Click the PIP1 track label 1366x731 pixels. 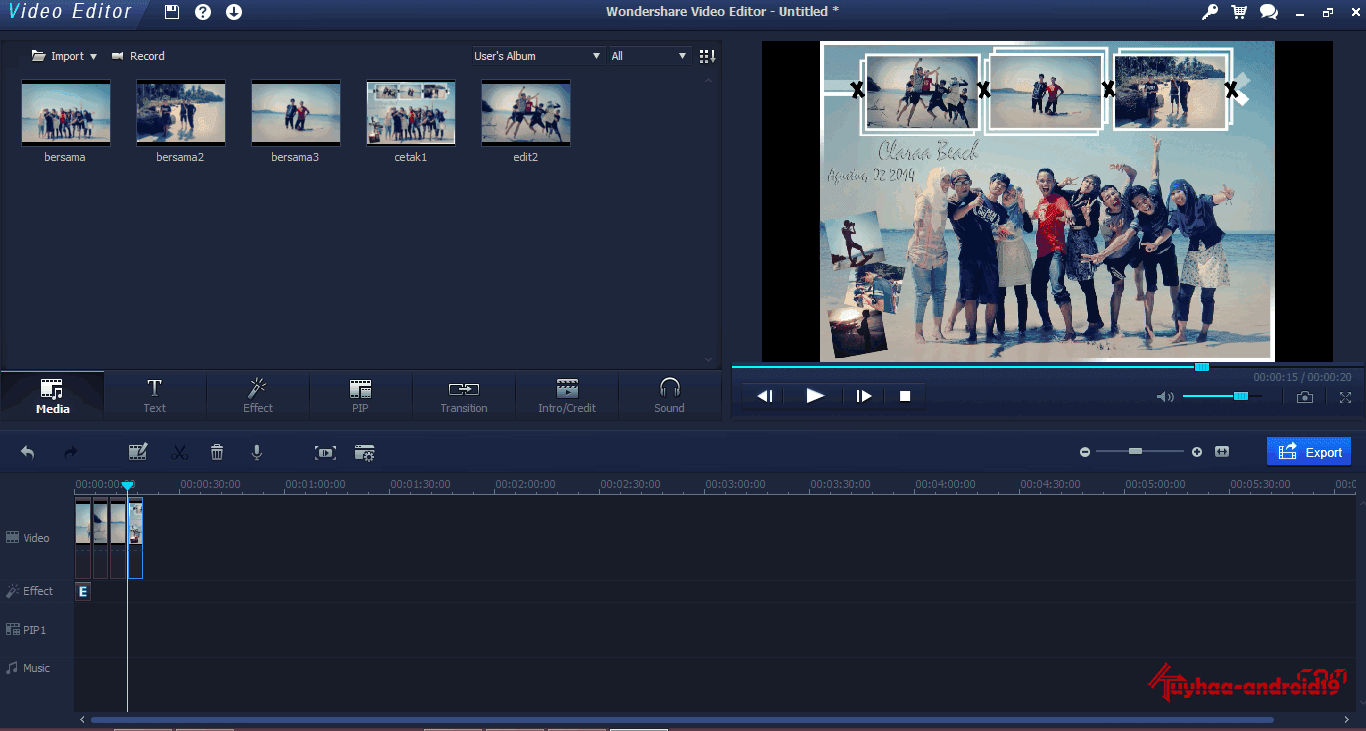[26, 630]
